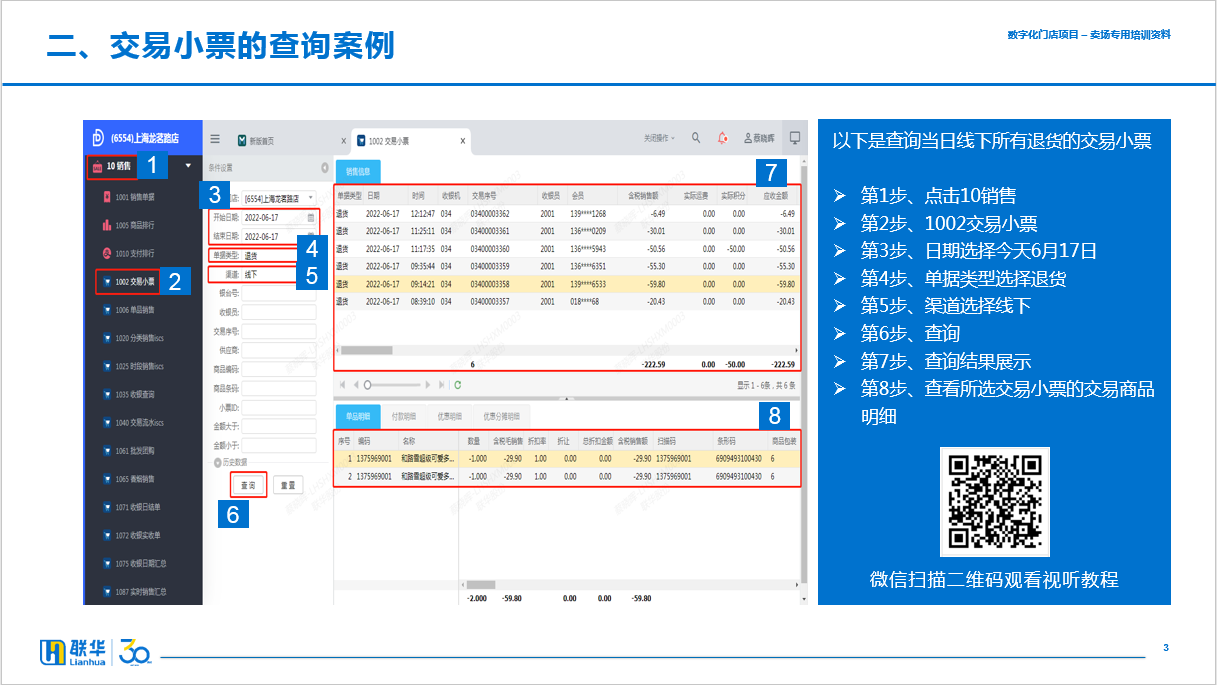Click the detail table horizontal scrollbar
The height and width of the screenshot is (685, 1217).
482,584
